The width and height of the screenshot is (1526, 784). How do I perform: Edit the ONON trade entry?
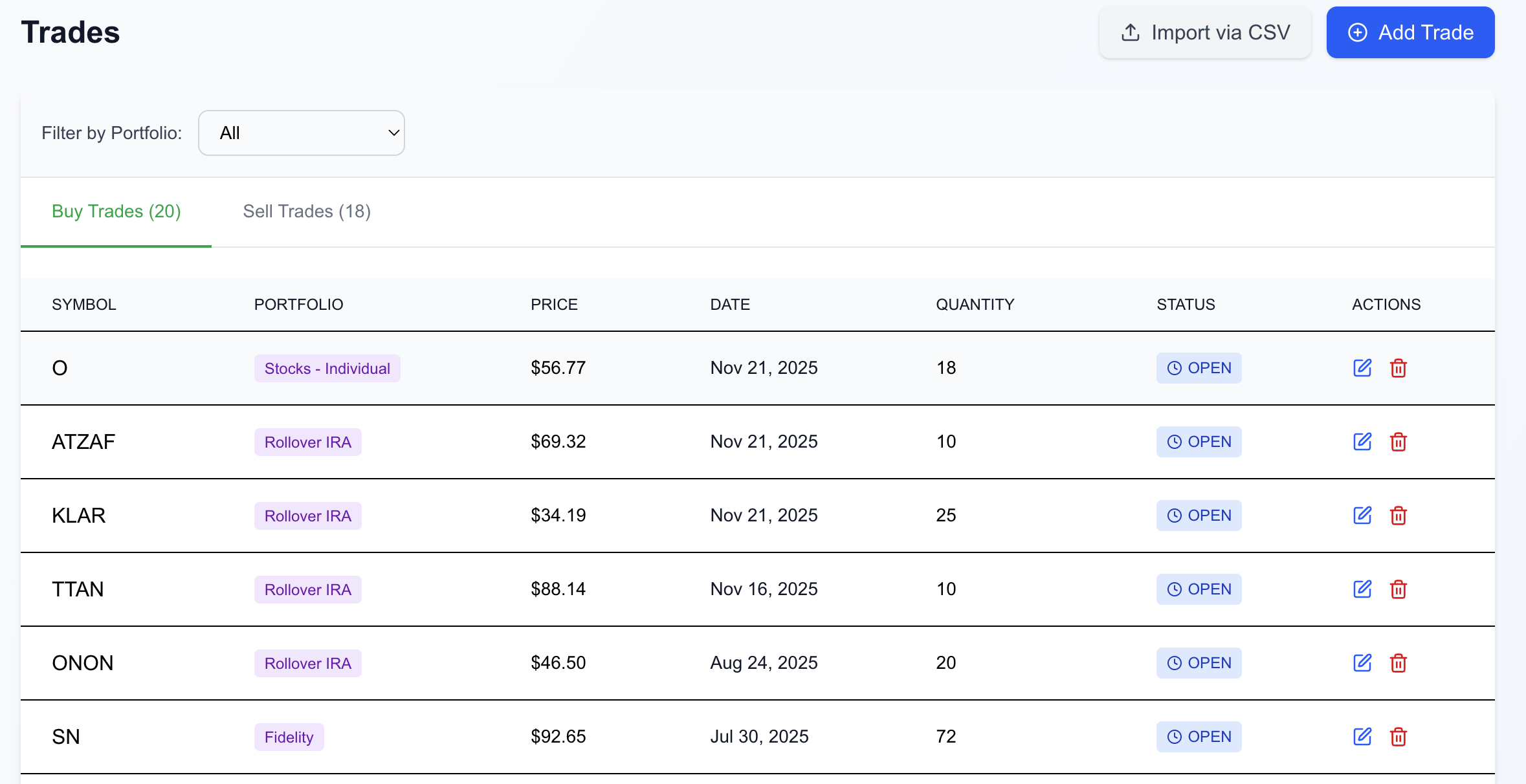(1362, 662)
